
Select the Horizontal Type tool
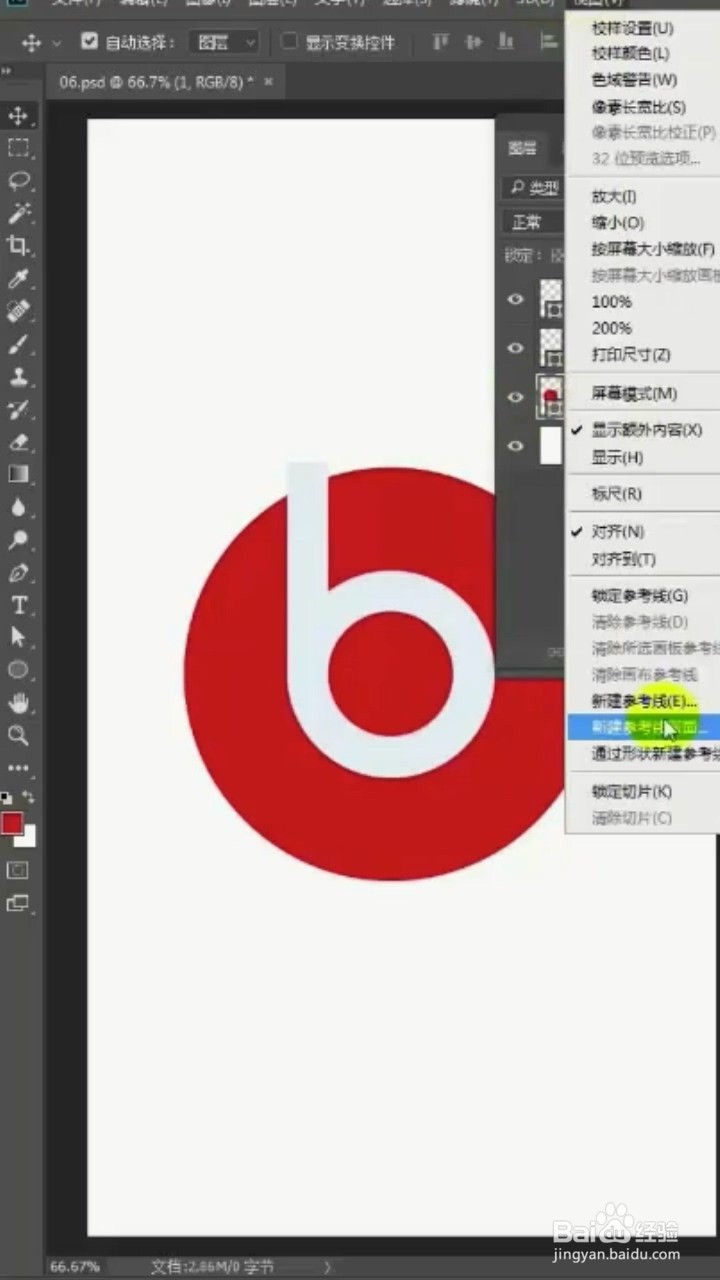pos(18,605)
